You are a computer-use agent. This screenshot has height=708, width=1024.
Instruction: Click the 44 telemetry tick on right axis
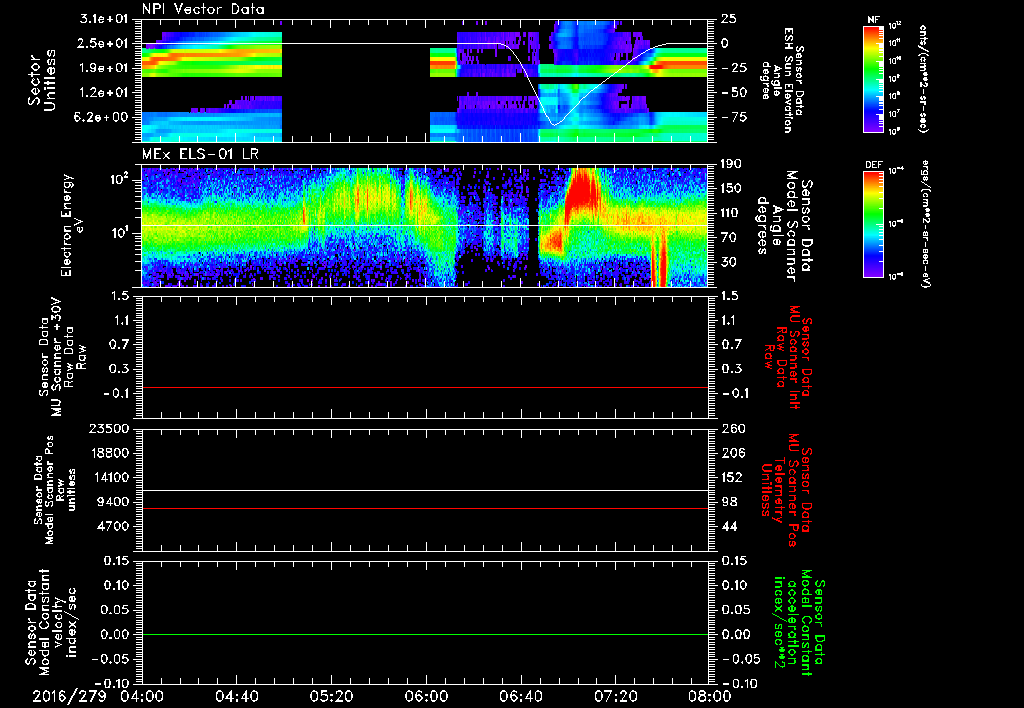(x=729, y=526)
